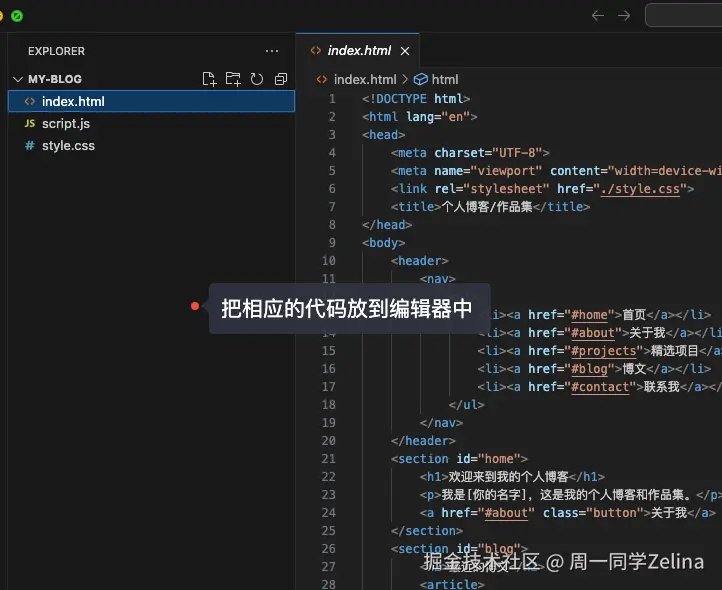The width and height of the screenshot is (722, 590).
Task: Click line number 20 in the gutter
Action: pos(328,441)
